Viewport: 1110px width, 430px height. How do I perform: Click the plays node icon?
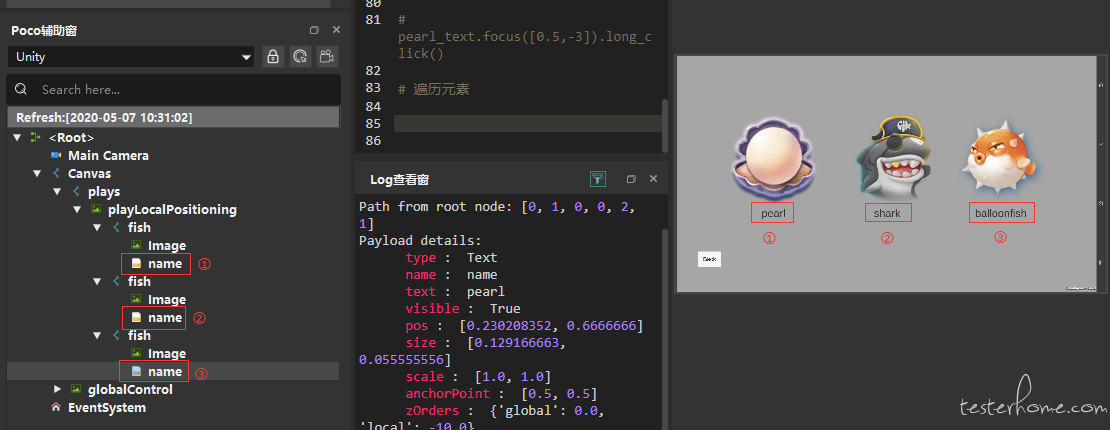pyautogui.click(x=76, y=191)
